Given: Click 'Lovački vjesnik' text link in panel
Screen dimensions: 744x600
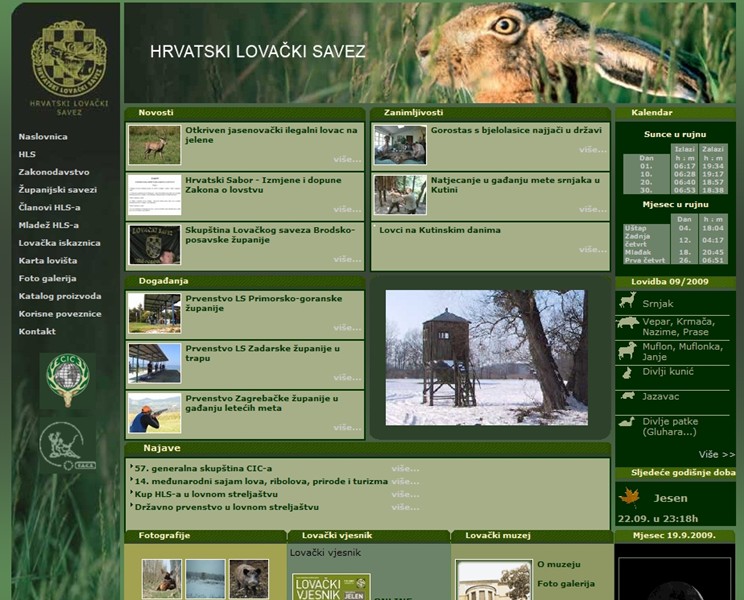Looking at the screenshot, I should (x=325, y=553).
